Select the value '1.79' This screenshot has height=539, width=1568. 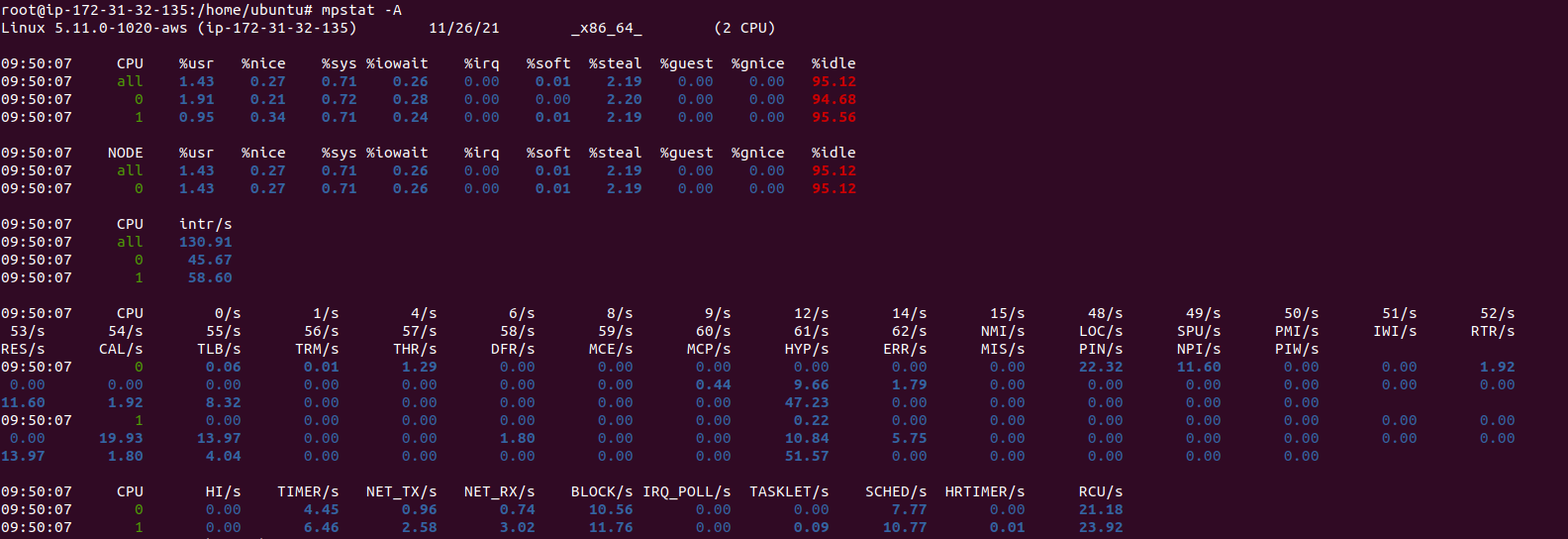pyautogui.click(x=910, y=384)
